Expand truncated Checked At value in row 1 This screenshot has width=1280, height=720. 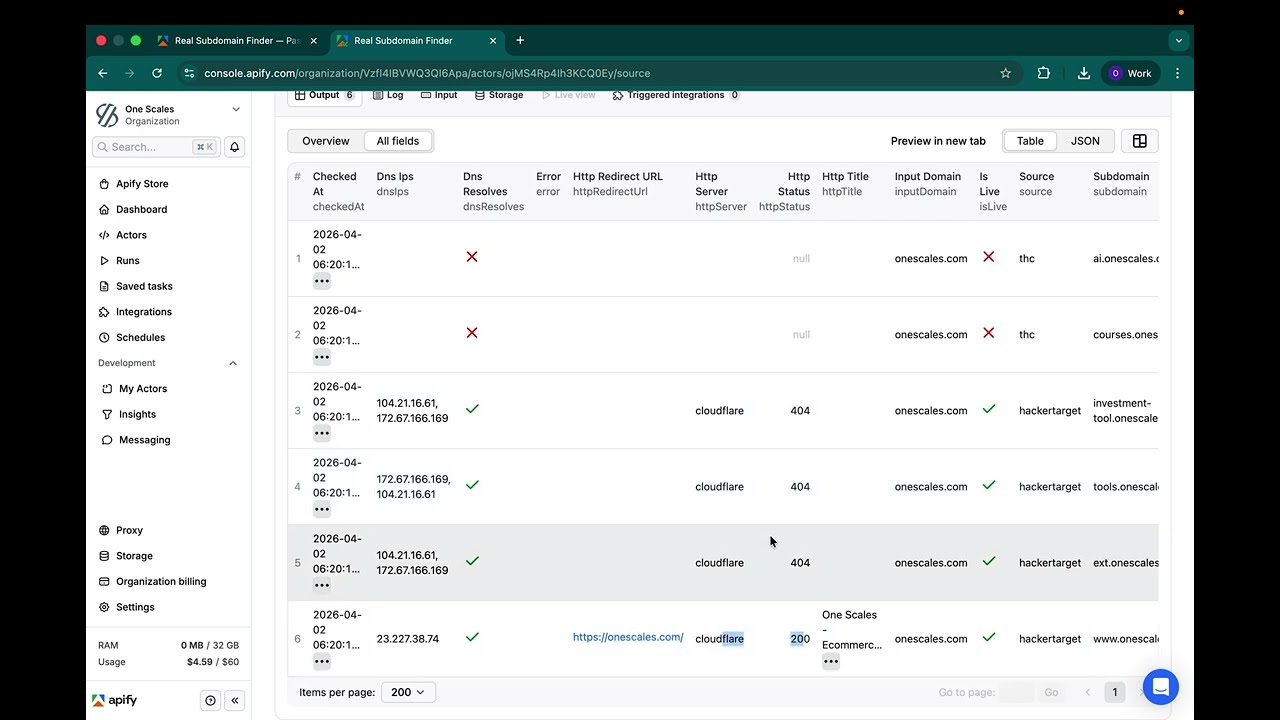tap(322, 281)
